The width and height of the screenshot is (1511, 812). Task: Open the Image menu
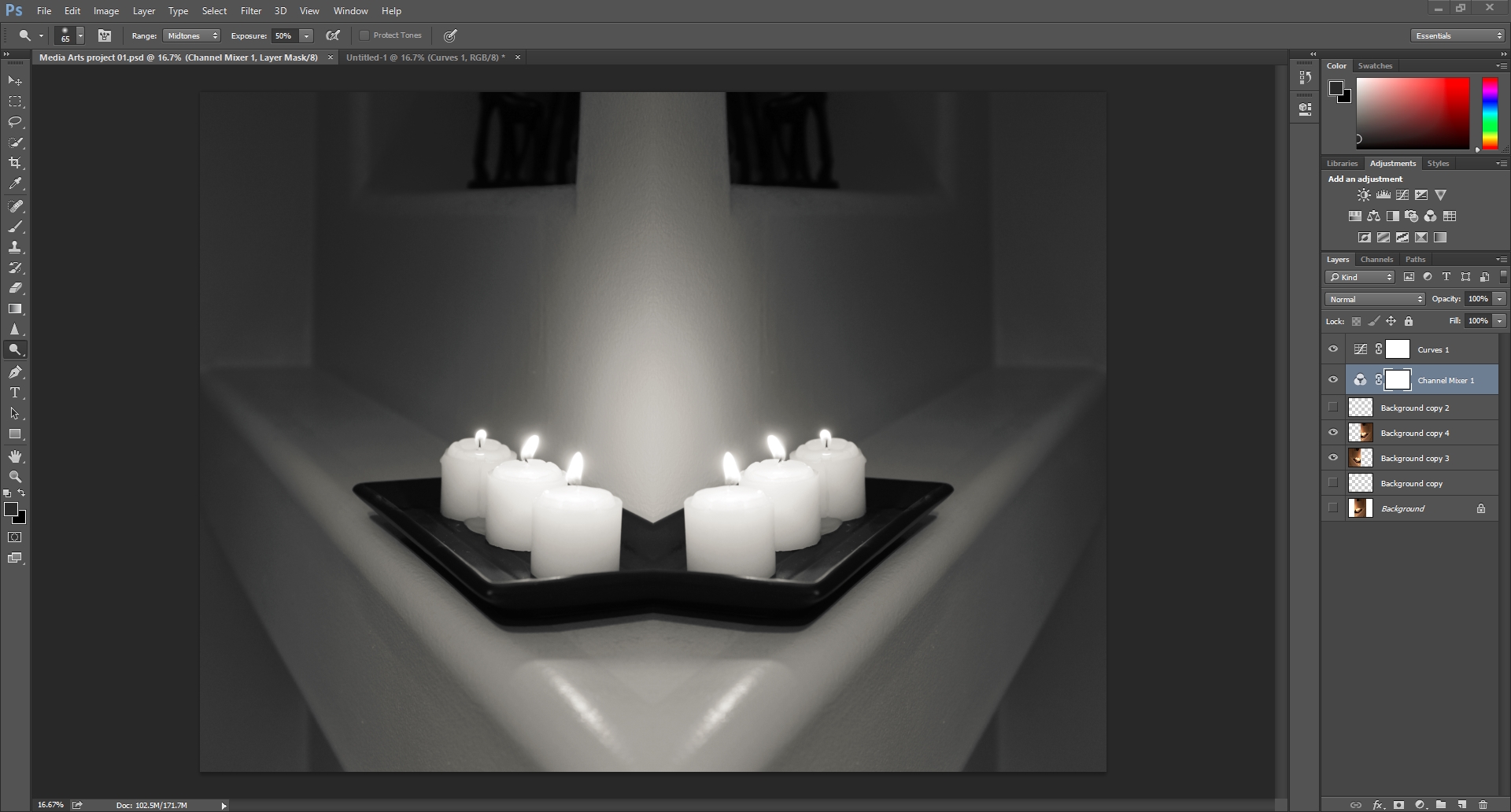pyautogui.click(x=106, y=11)
